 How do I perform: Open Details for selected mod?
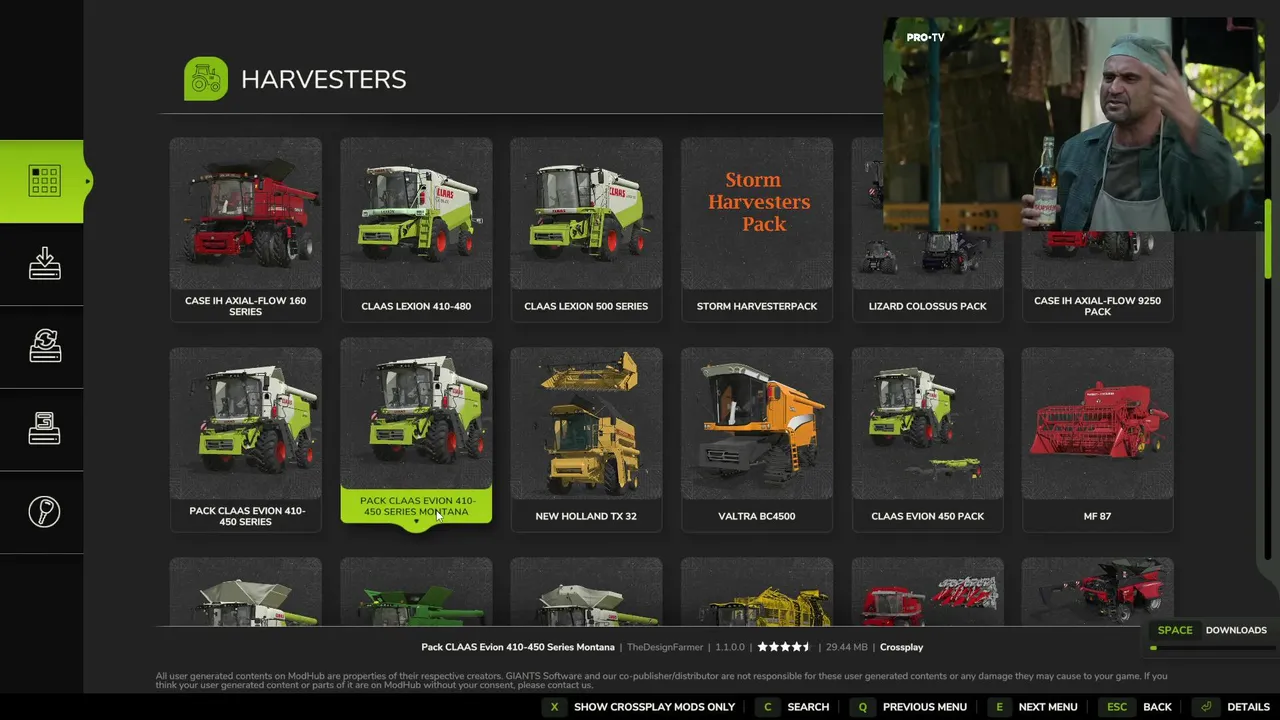pyautogui.click(x=1232, y=707)
